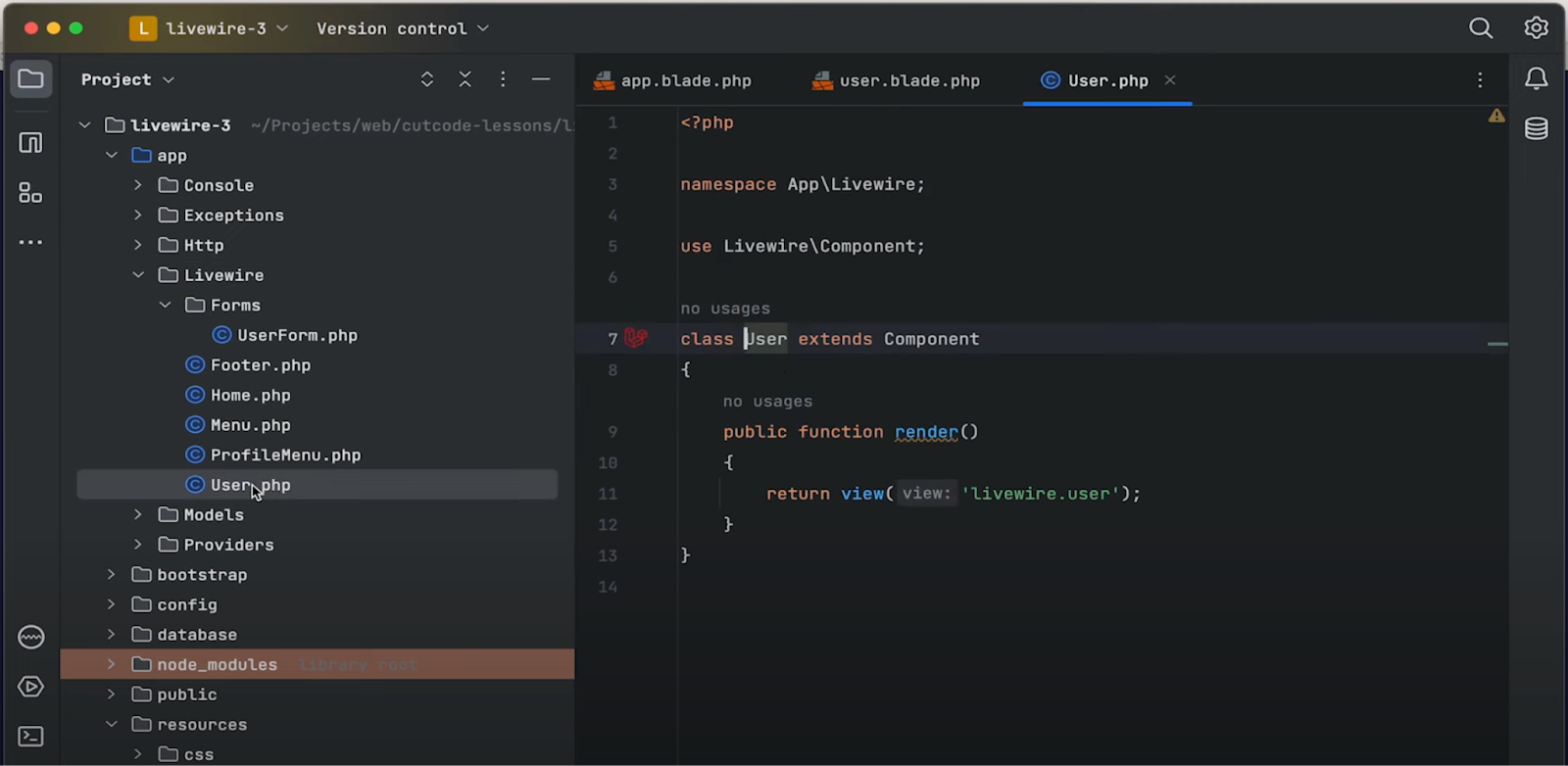Expand the Console folder
1568x766 pixels.
pos(138,185)
